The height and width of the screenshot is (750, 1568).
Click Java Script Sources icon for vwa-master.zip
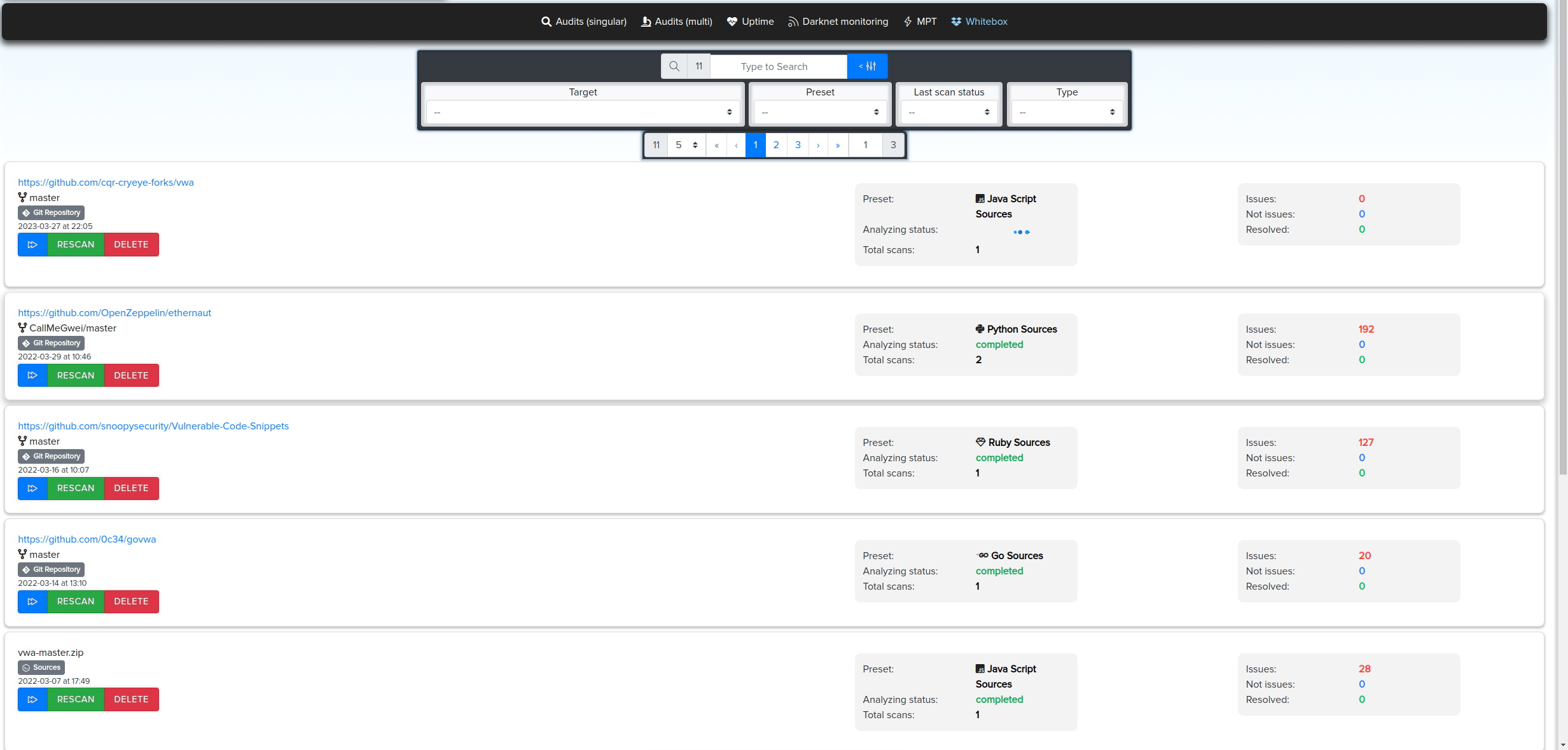[980, 669]
